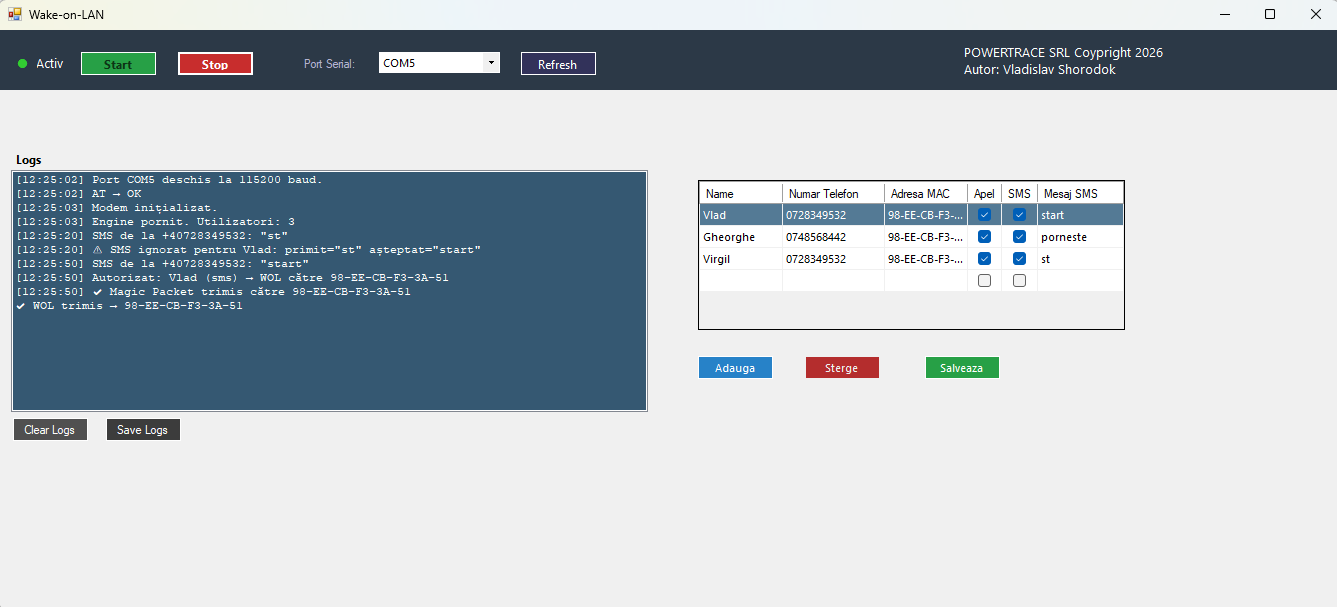Click phone number 0748568442
The image size is (1337, 607).
833,237
